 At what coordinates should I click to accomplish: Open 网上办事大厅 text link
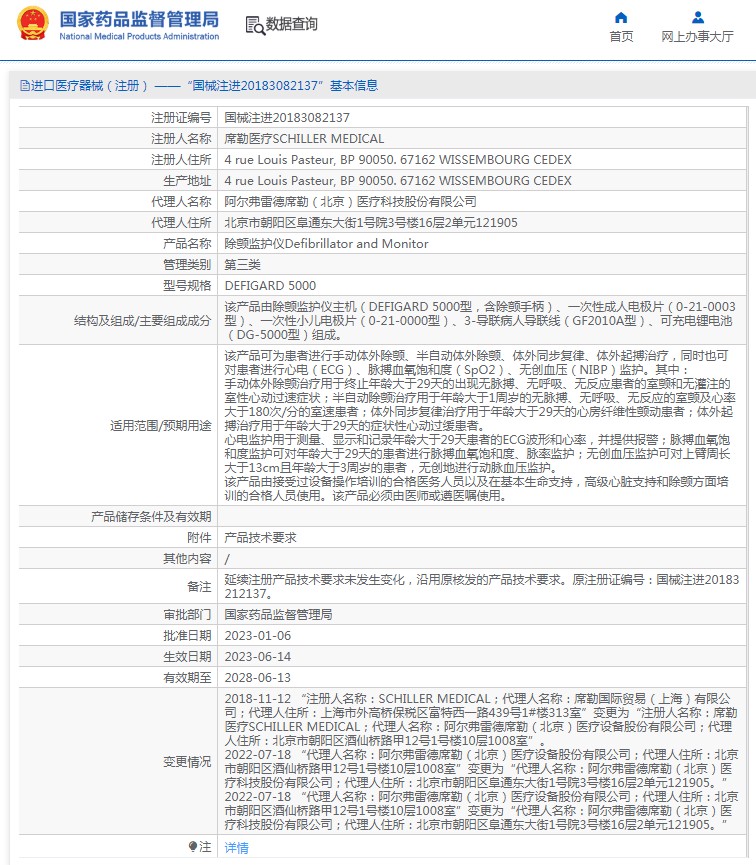698,36
